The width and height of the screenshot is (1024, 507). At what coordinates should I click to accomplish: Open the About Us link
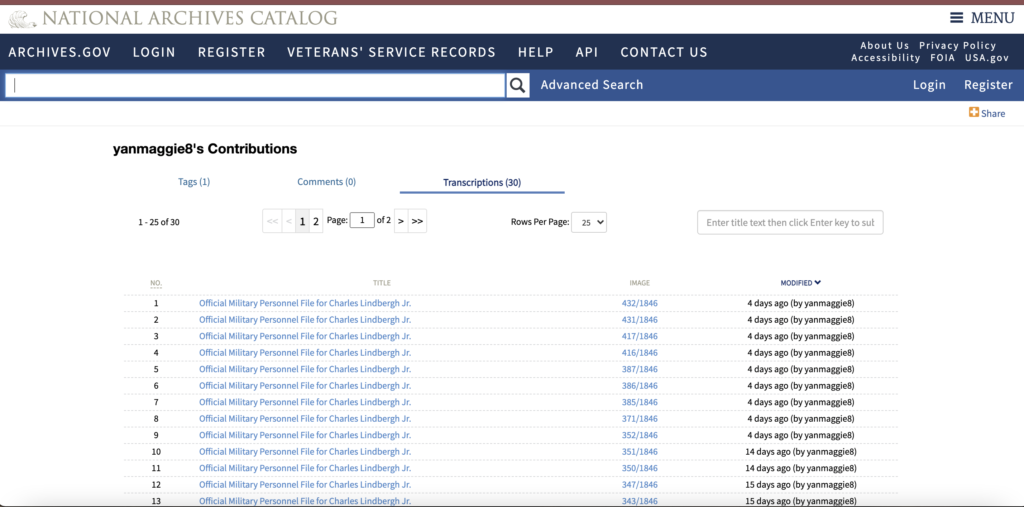click(884, 46)
